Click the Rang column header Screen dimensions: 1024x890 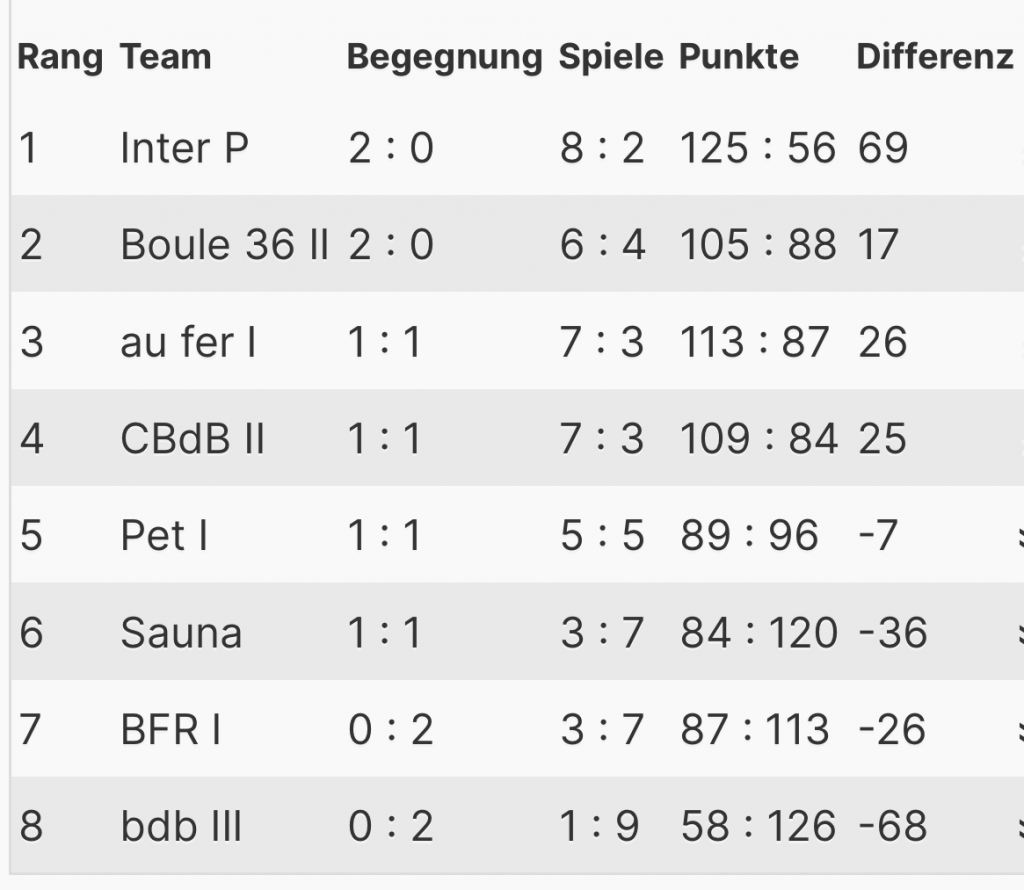pos(60,57)
